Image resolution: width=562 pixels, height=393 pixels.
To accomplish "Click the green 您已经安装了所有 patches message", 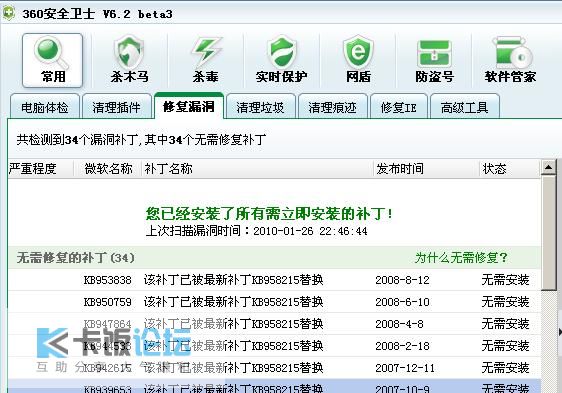I will click(x=269, y=214).
